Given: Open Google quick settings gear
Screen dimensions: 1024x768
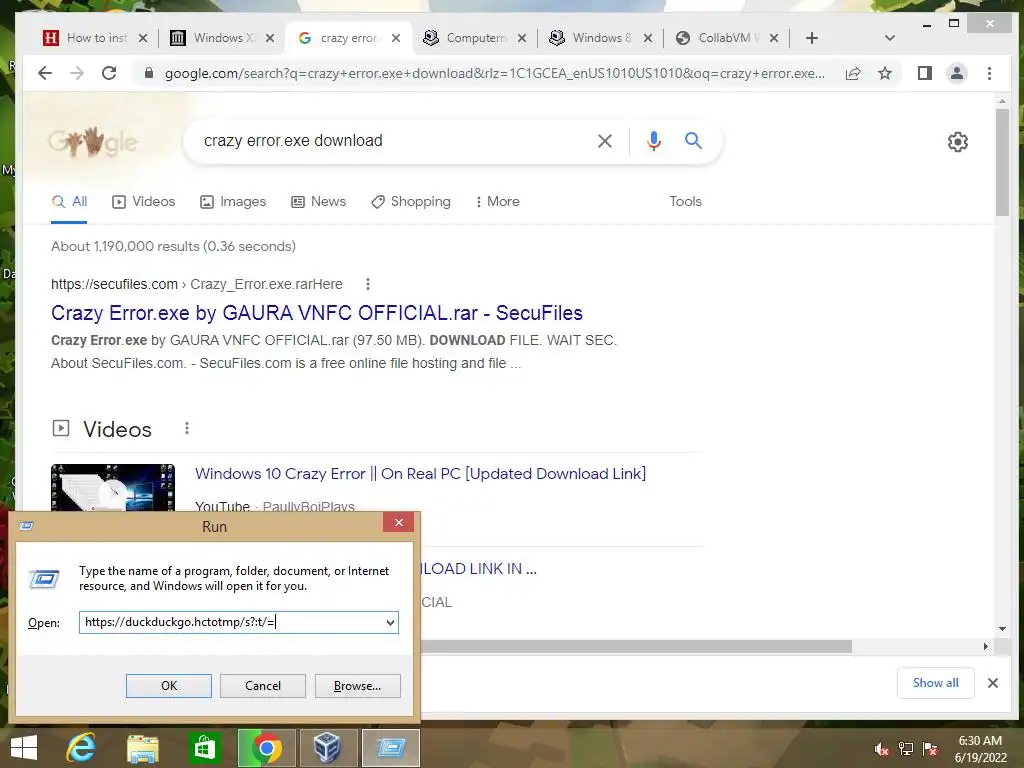Looking at the screenshot, I should 957,142.
